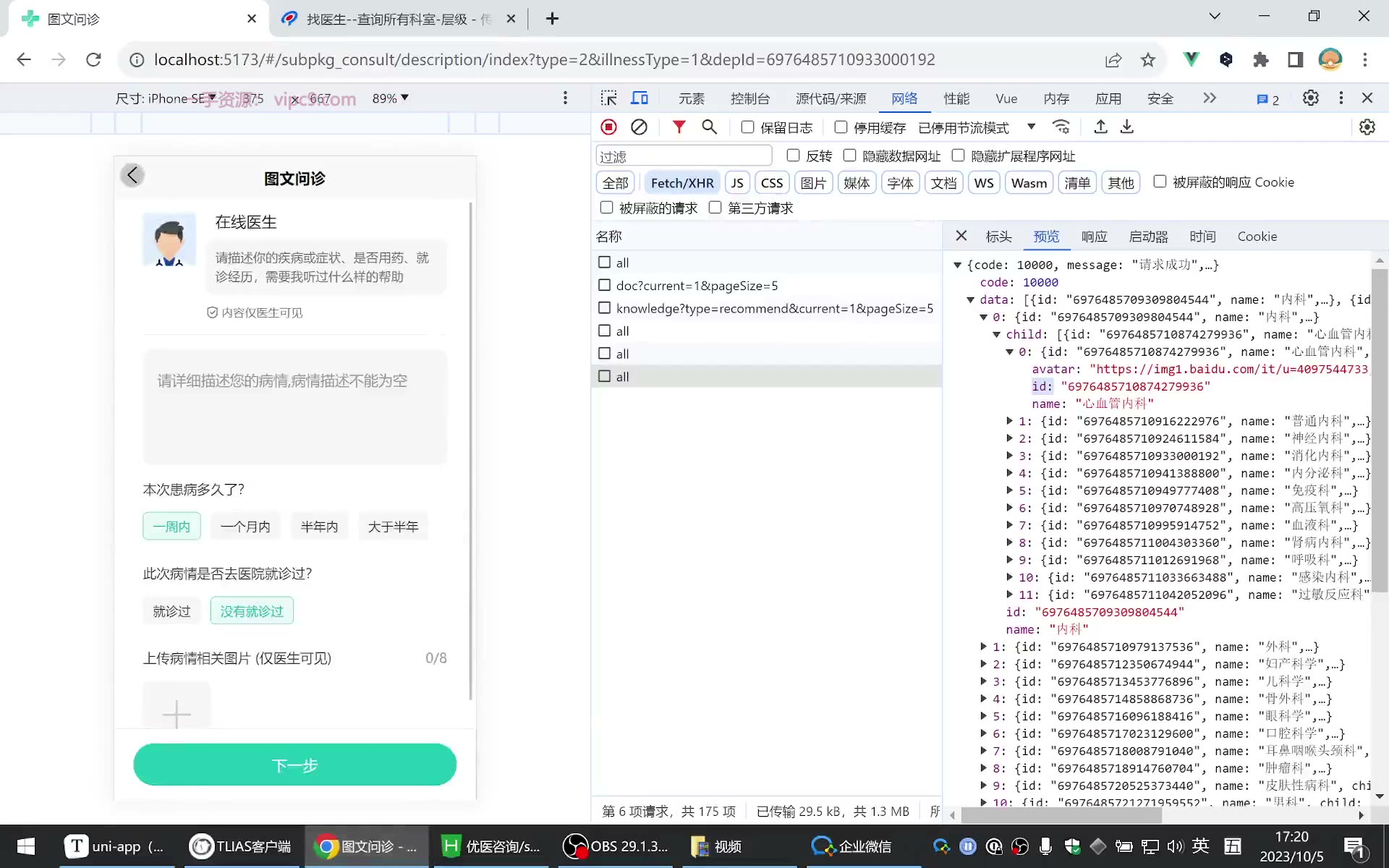1389x868 pixels.
Task: Reload the browser page
Action: point(93,59)
